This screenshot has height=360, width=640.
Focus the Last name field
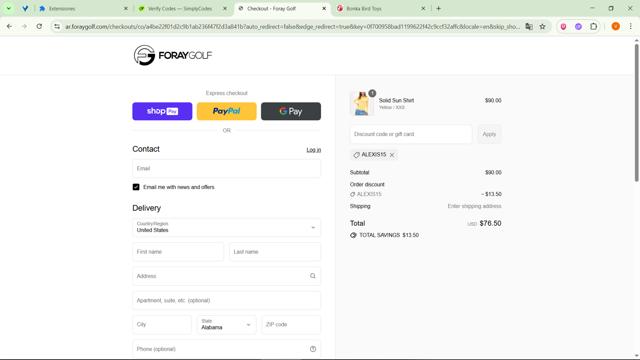point(275,252)
